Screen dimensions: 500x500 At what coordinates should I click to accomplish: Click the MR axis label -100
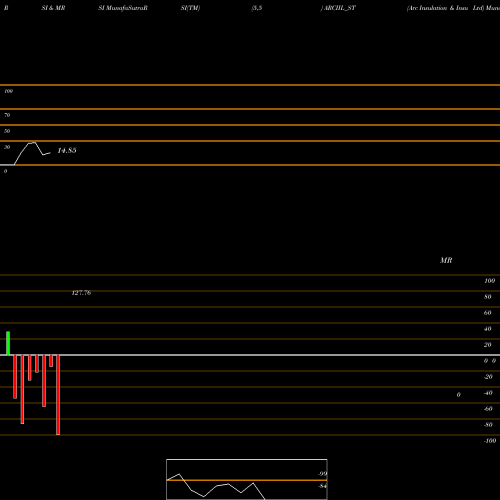(x=490, y=441)
